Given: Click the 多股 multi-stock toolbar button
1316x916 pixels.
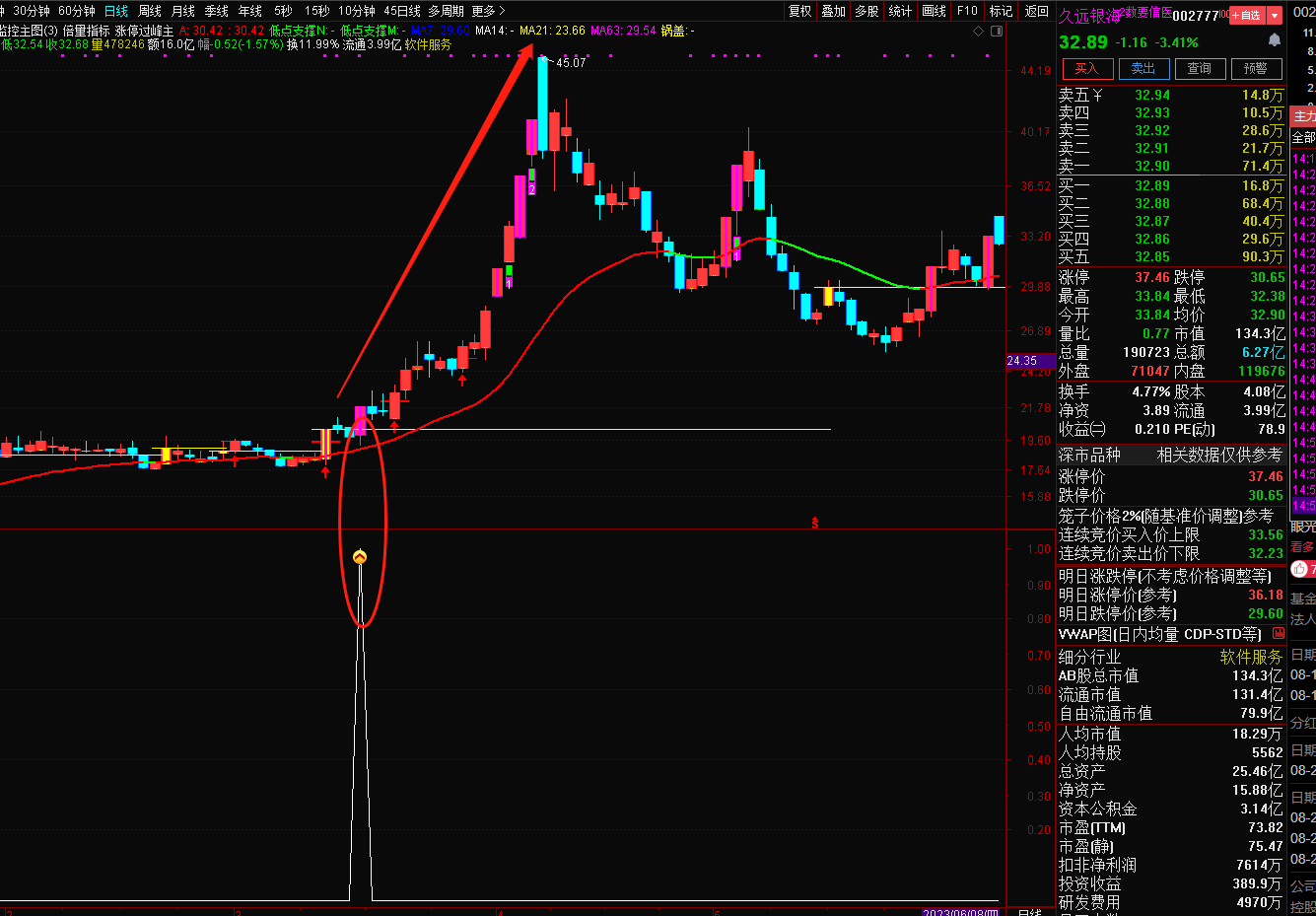Looking at the screenshot, I should click(x=867, y=11).
